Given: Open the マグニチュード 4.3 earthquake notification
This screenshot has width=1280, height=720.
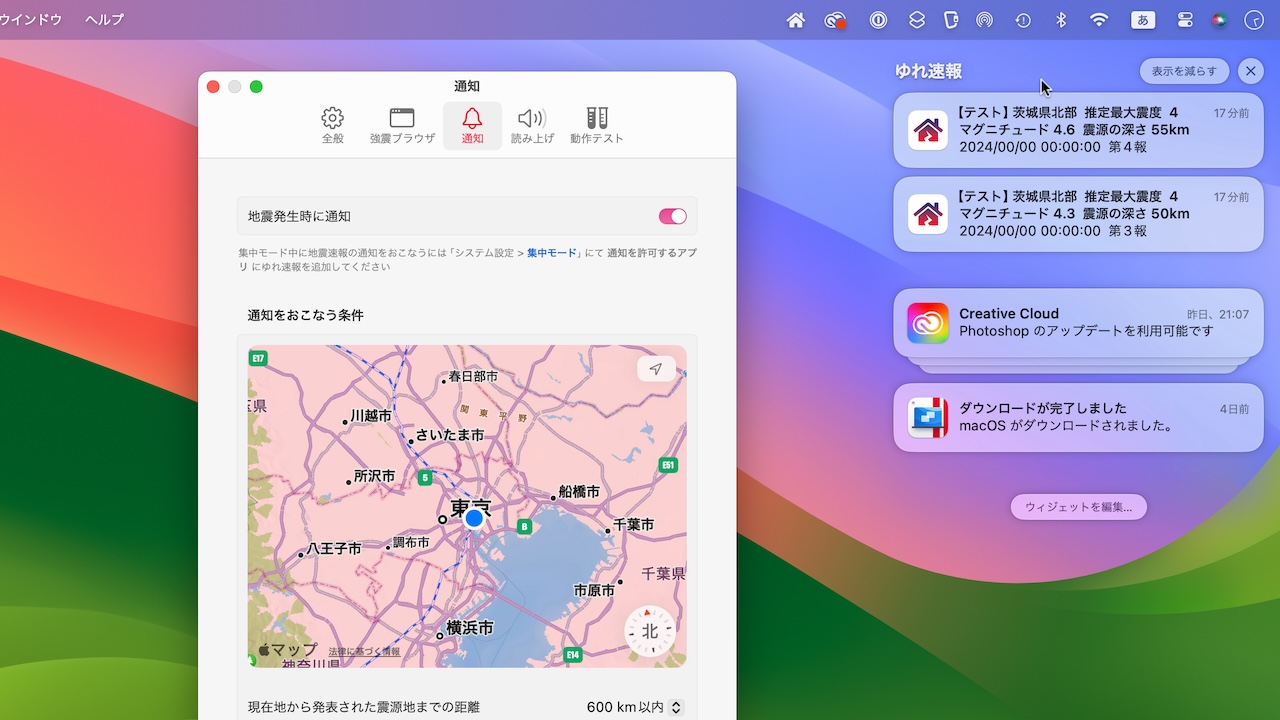Looking at the screenshot, I should pyautogui.click(x=1078, y=214).
